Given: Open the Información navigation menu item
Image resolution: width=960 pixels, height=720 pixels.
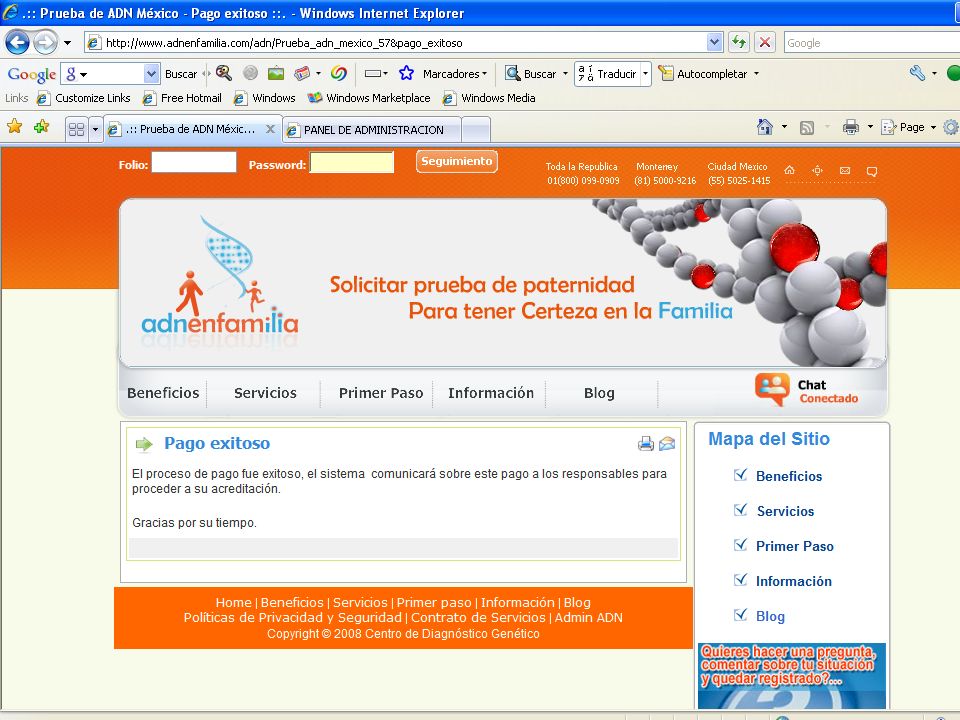Looking at the screenshot, I should coord(491,393).
